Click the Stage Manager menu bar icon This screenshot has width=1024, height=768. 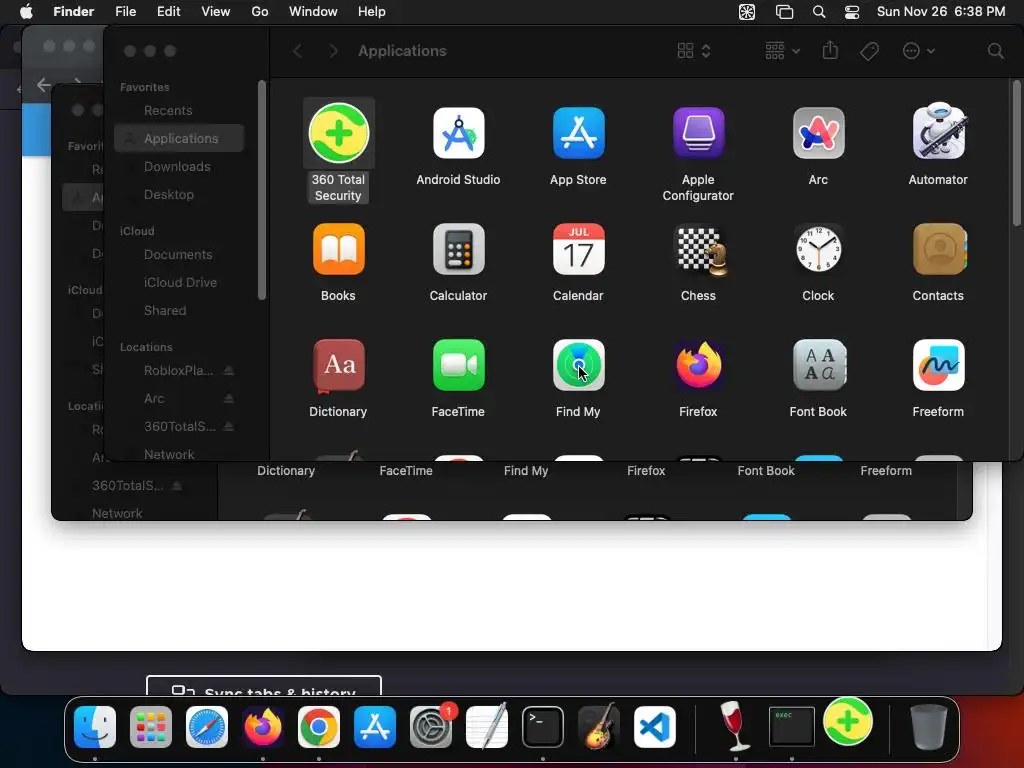click(784, 12)
